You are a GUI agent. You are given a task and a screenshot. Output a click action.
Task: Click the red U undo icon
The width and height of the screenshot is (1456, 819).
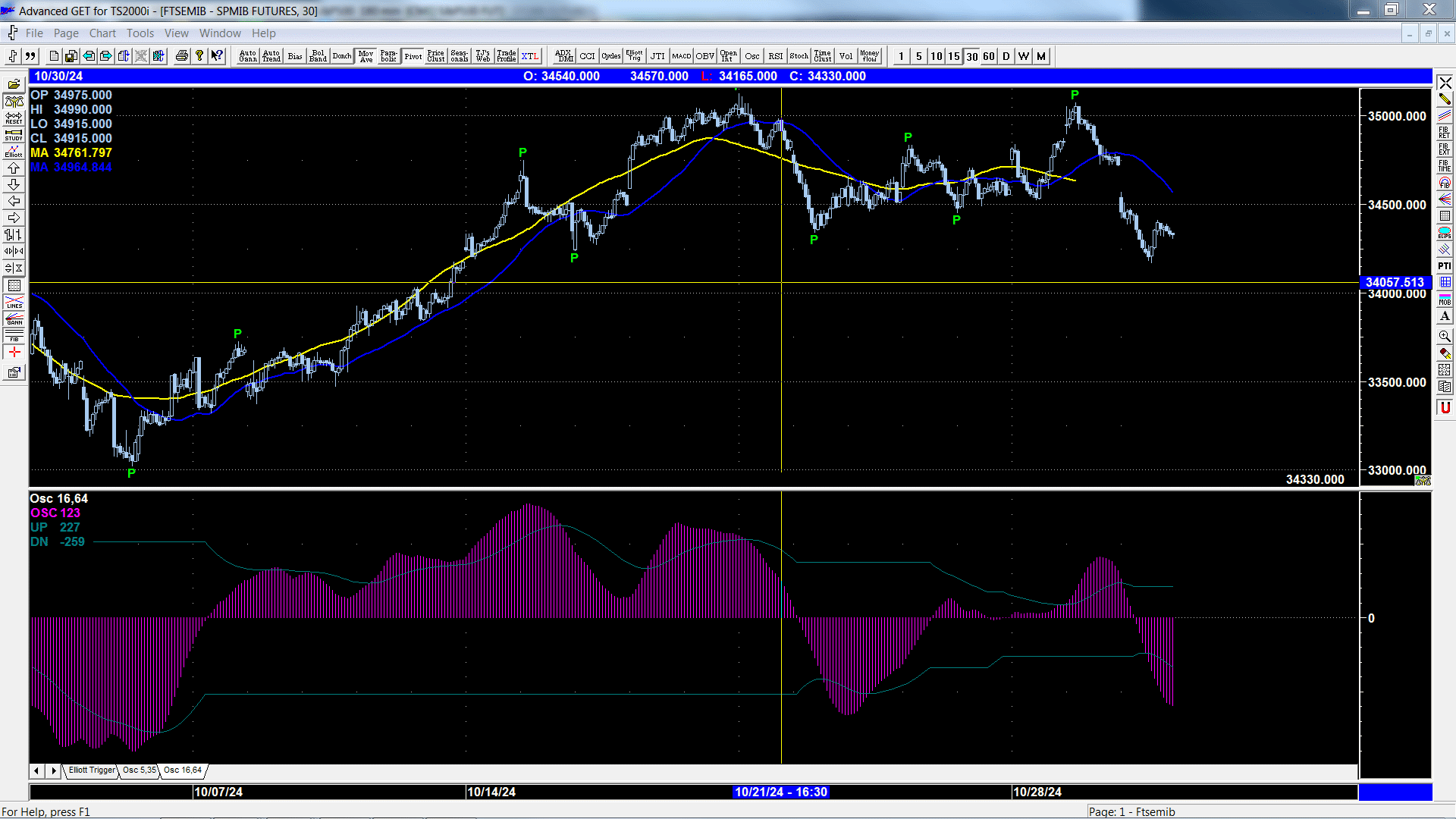pos(1445,408)
